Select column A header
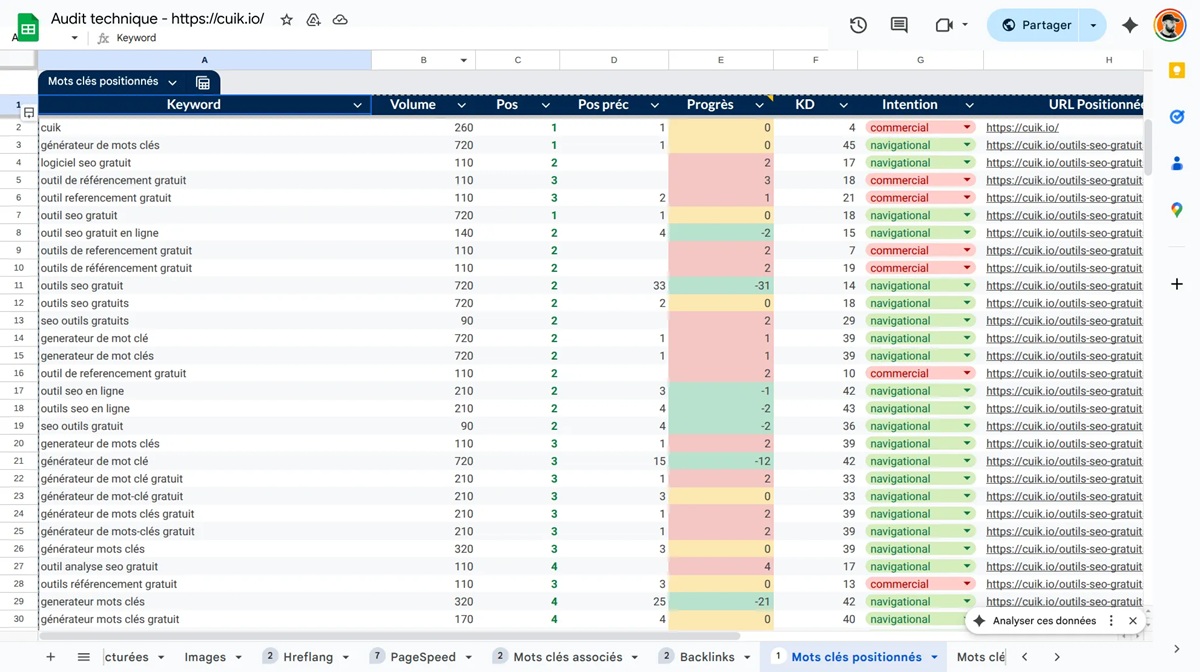Viewport: 1200px width, 672px height. point(204,61)
